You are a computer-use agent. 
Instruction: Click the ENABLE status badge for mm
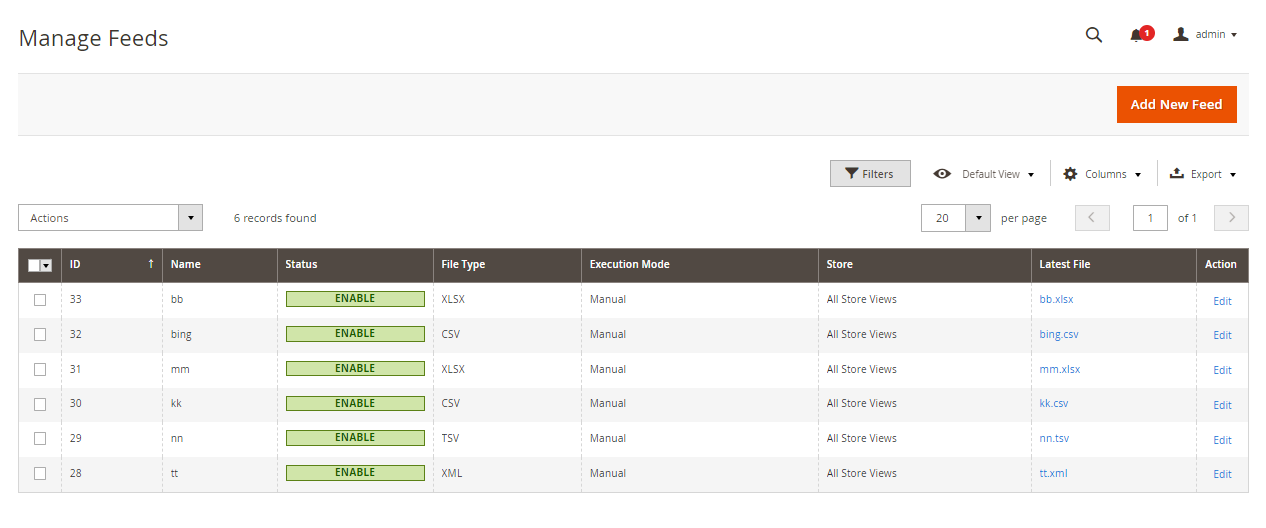pyautogui.click(x=355, y=369)
